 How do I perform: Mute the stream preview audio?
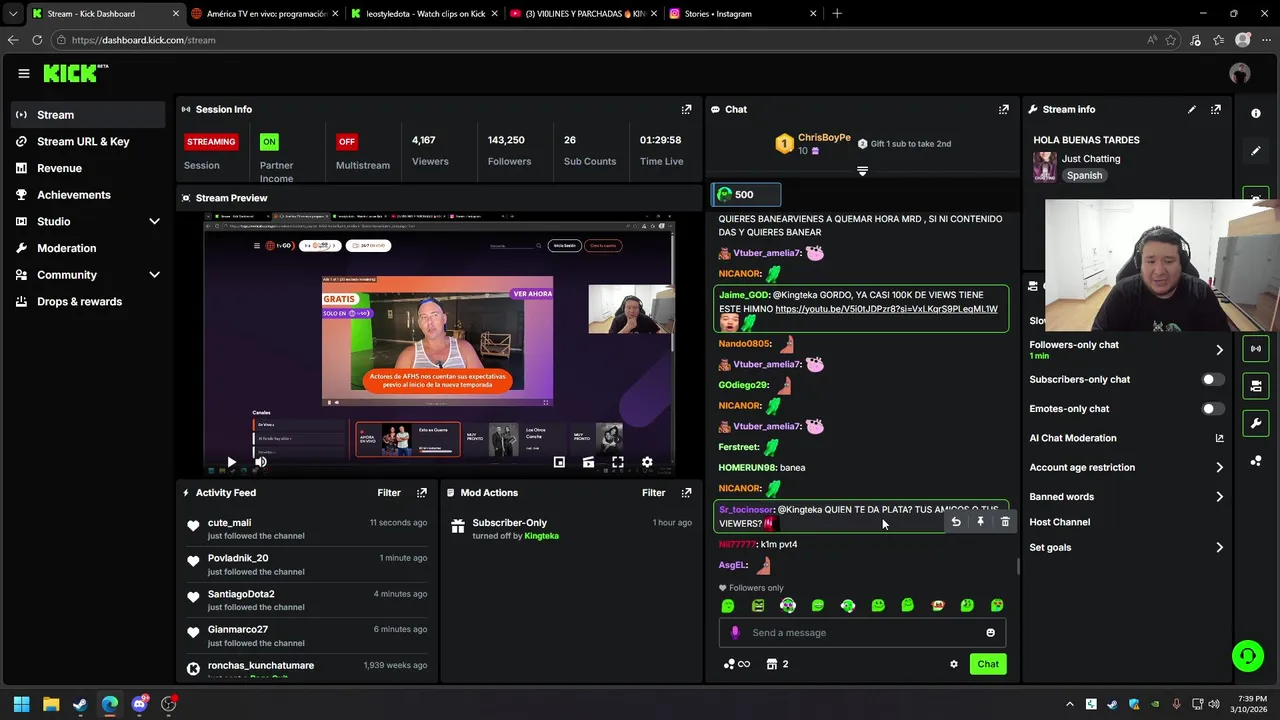pos(261,462)
